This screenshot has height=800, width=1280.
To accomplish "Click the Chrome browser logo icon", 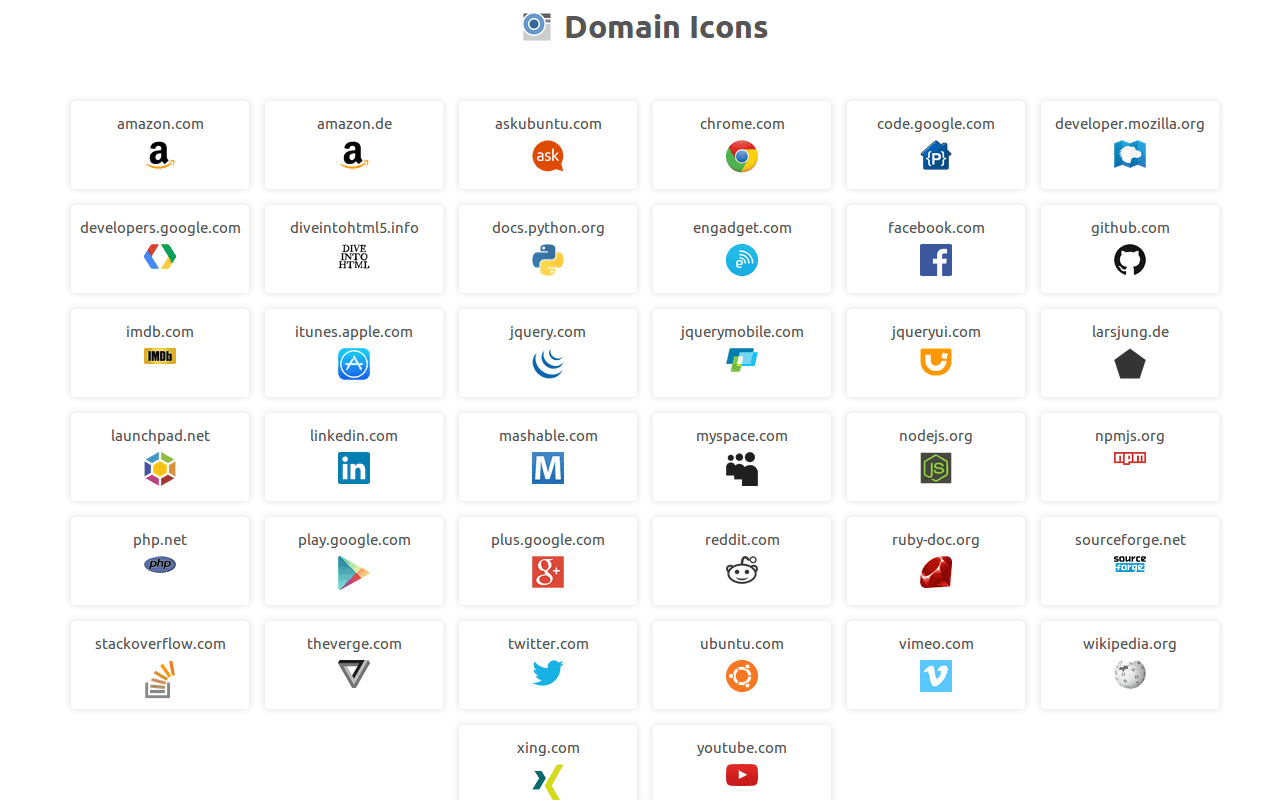I will click(742, 156).
